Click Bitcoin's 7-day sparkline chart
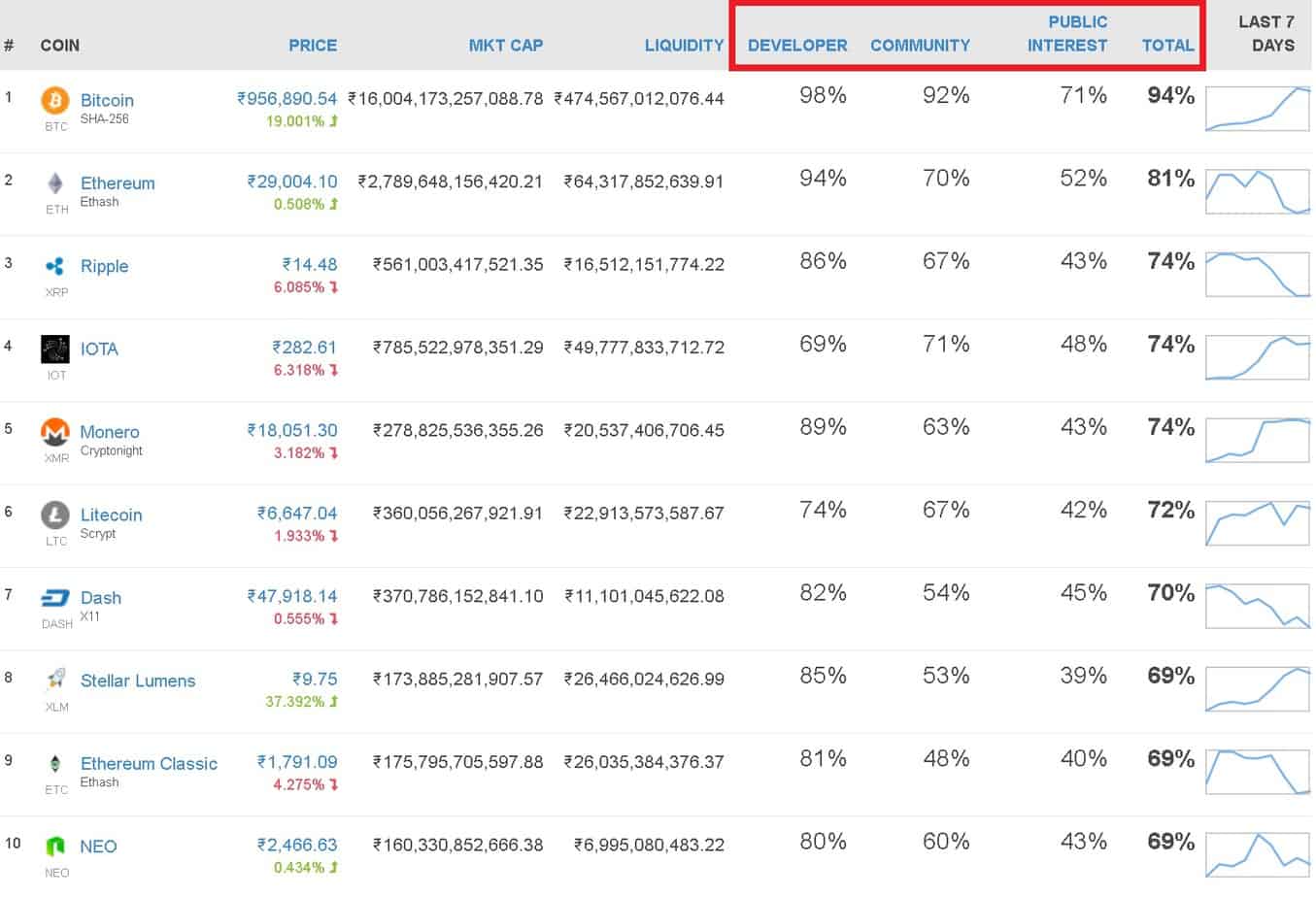Image resolution: width=1316 pixels, height=897 pixels. [x=1258, y=109]
